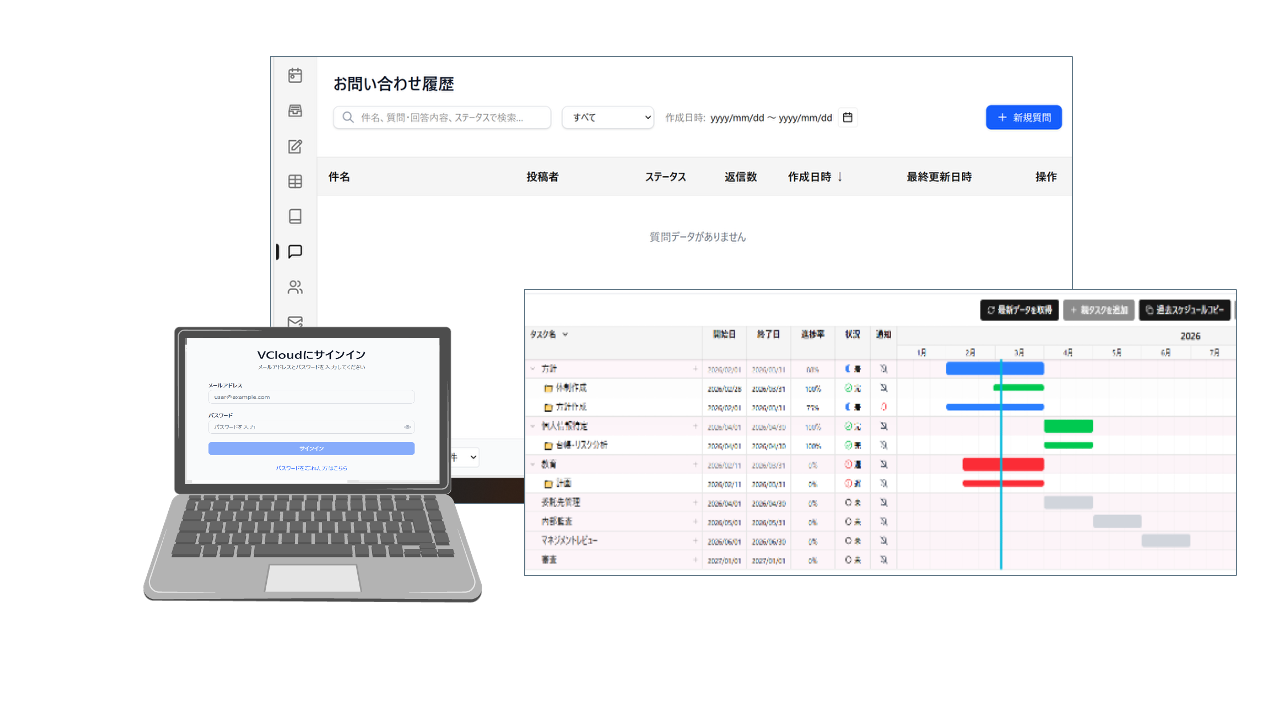Open the すべて status filter dropdown
1280x720 pixels.
(x=607, y=117)
